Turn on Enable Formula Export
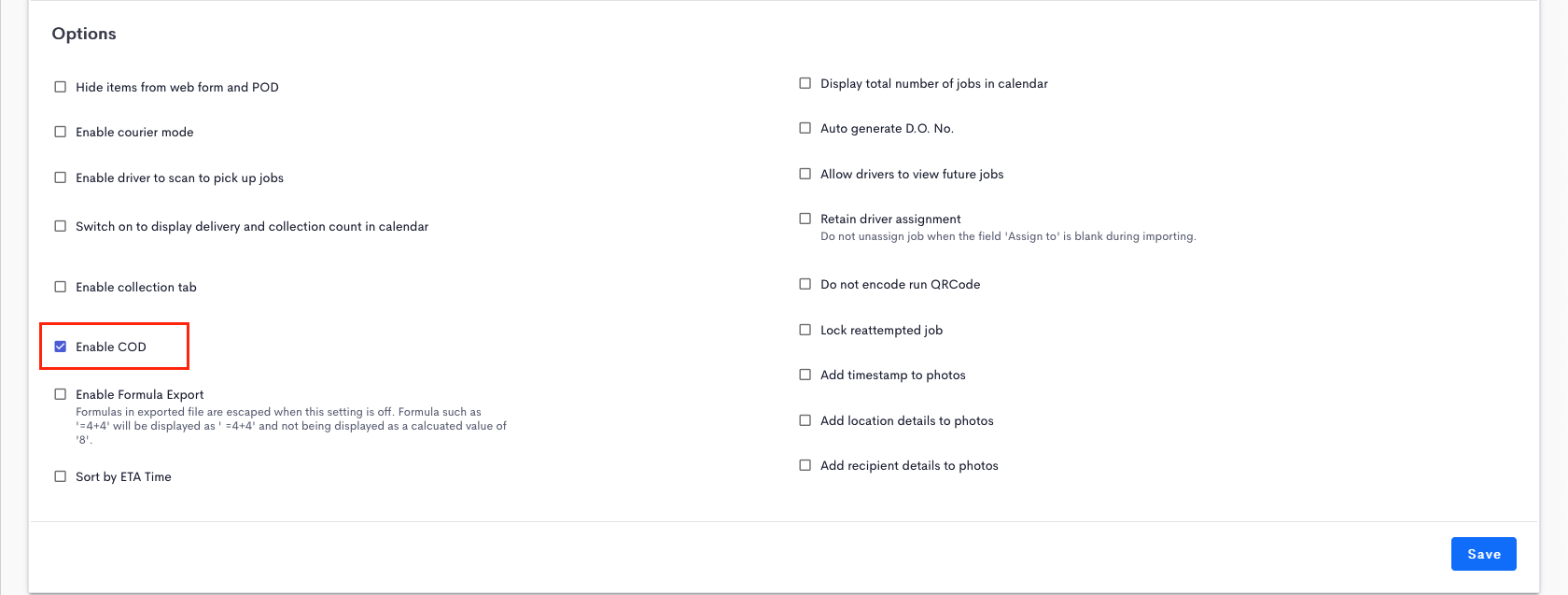 (x=61, y=394)
